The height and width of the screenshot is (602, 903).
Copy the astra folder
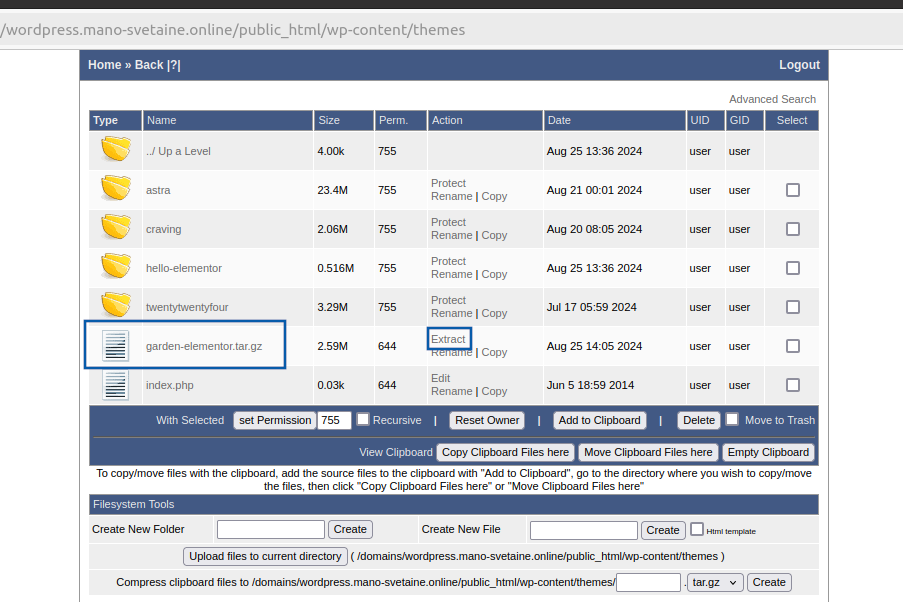coord(494,196)
